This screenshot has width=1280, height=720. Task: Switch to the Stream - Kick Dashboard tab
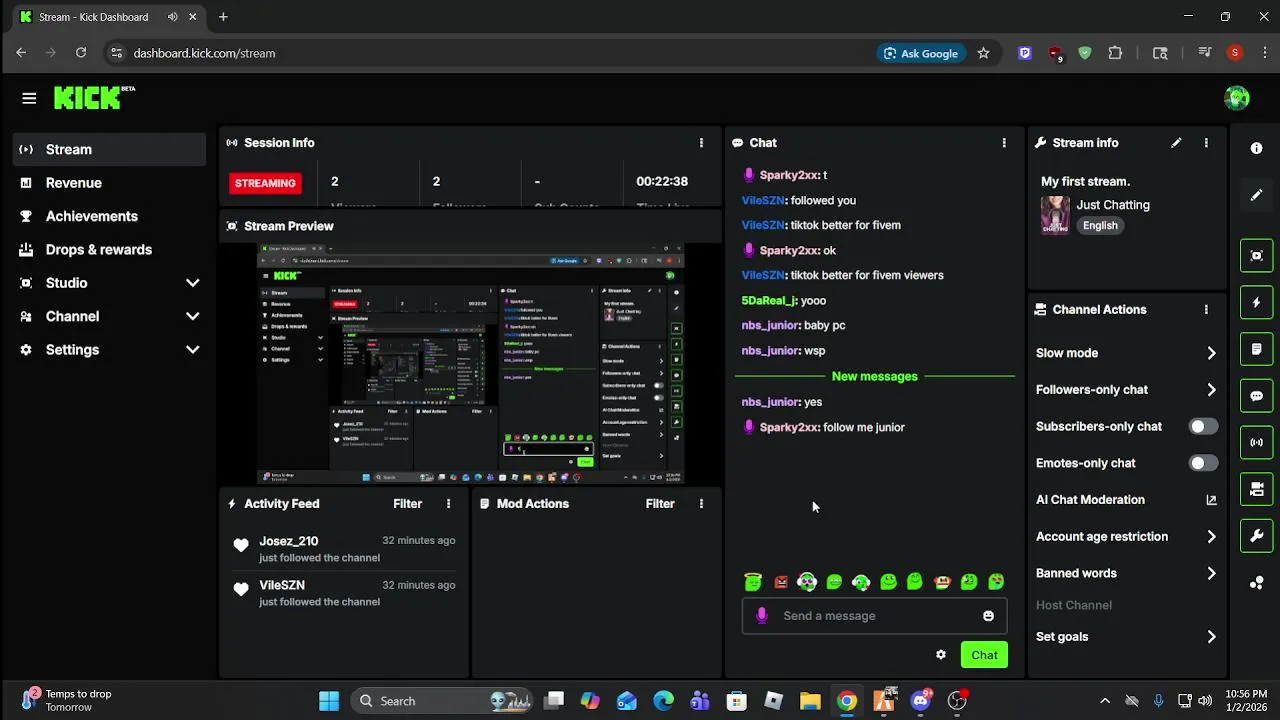point(106,17)
